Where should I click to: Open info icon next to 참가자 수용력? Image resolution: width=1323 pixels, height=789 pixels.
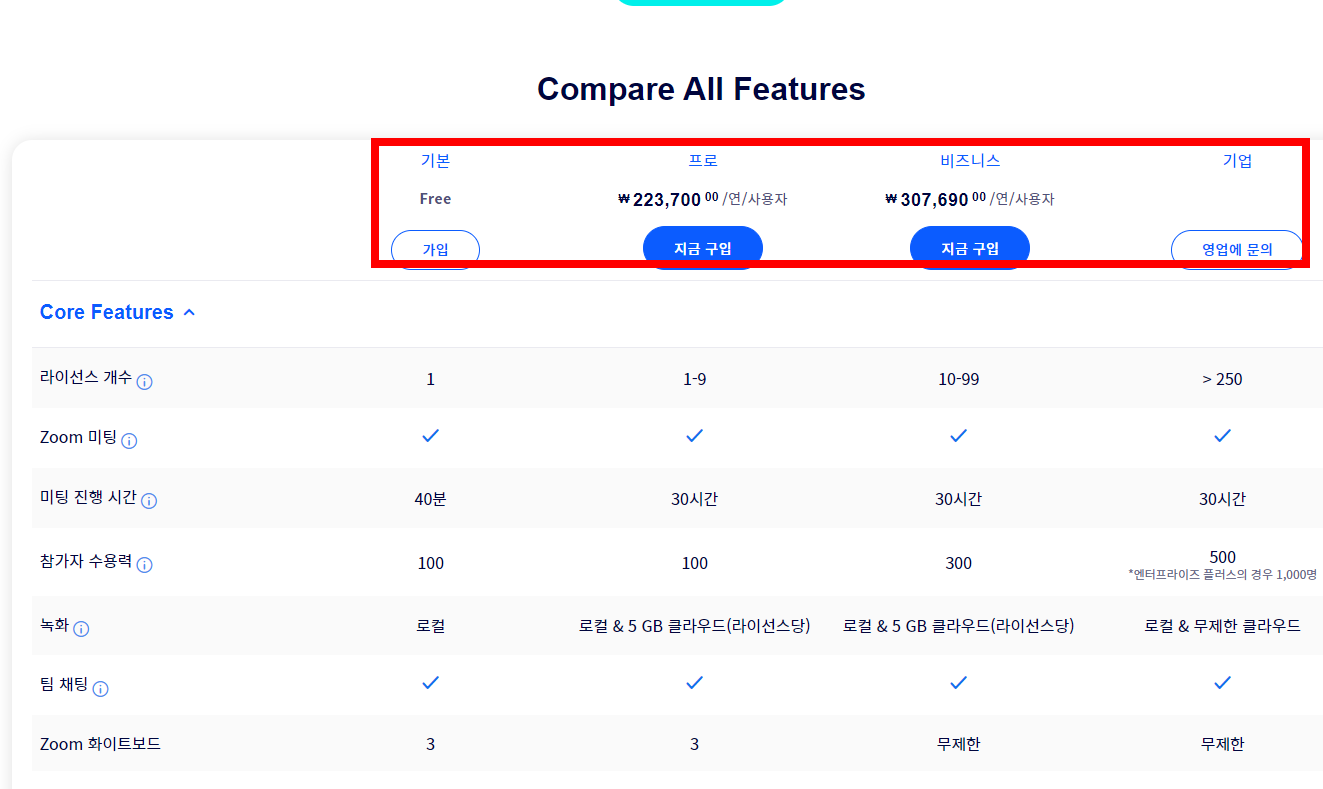point(144,565)
